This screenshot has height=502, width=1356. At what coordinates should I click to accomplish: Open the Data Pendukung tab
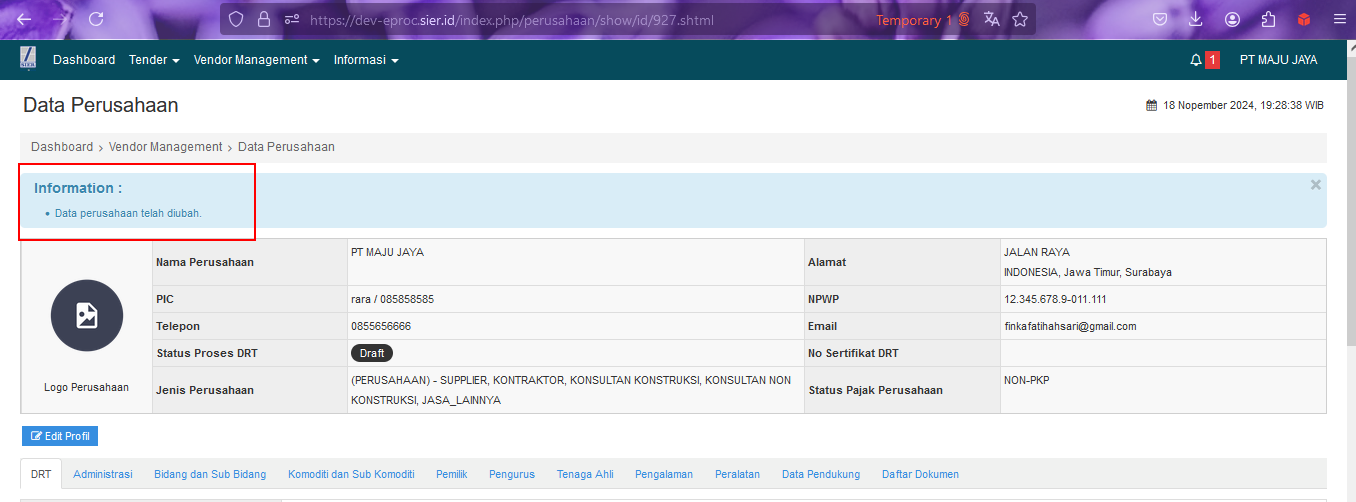[821, 475]
